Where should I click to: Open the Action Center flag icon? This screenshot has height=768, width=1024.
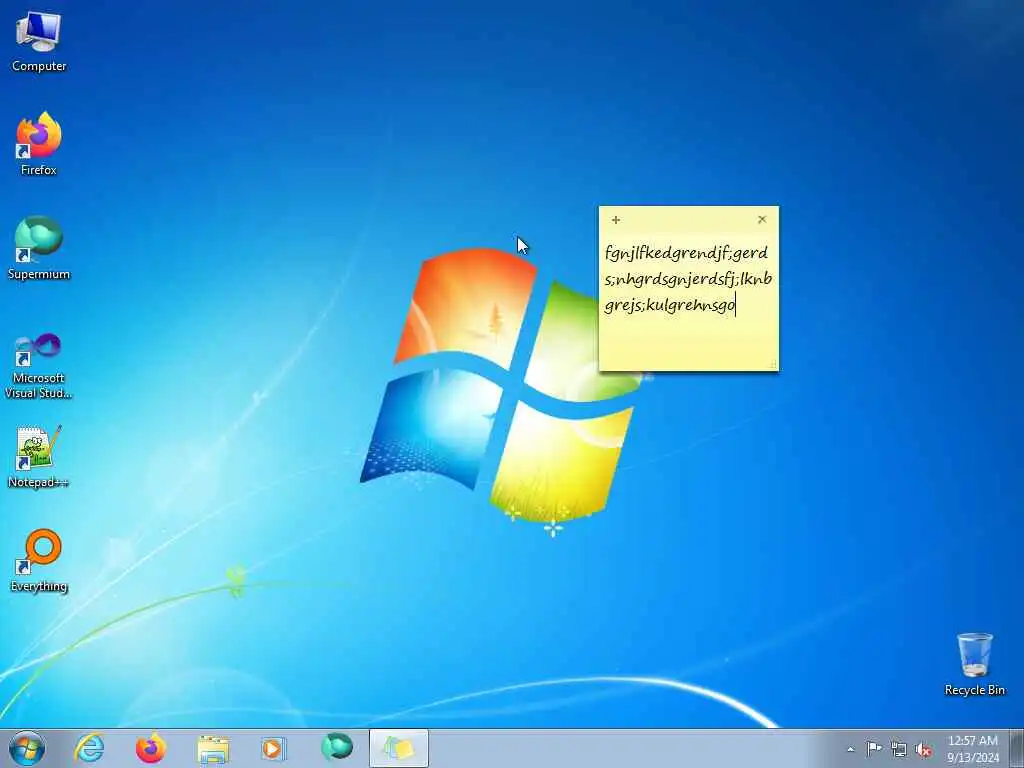(874, 748)
